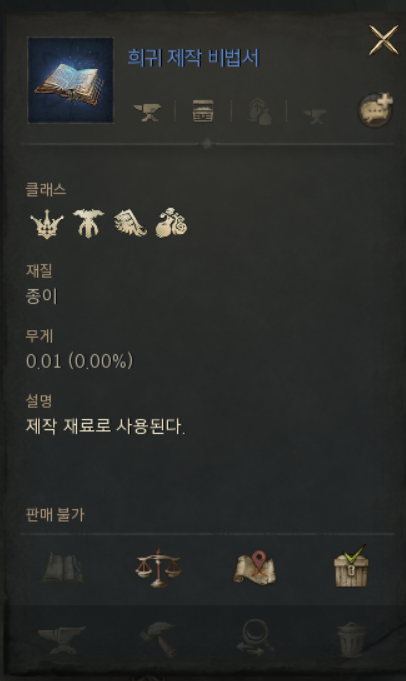Discard item using the trash can icon
The width and height of the screenshot is (406, 681).
[351, 639]
